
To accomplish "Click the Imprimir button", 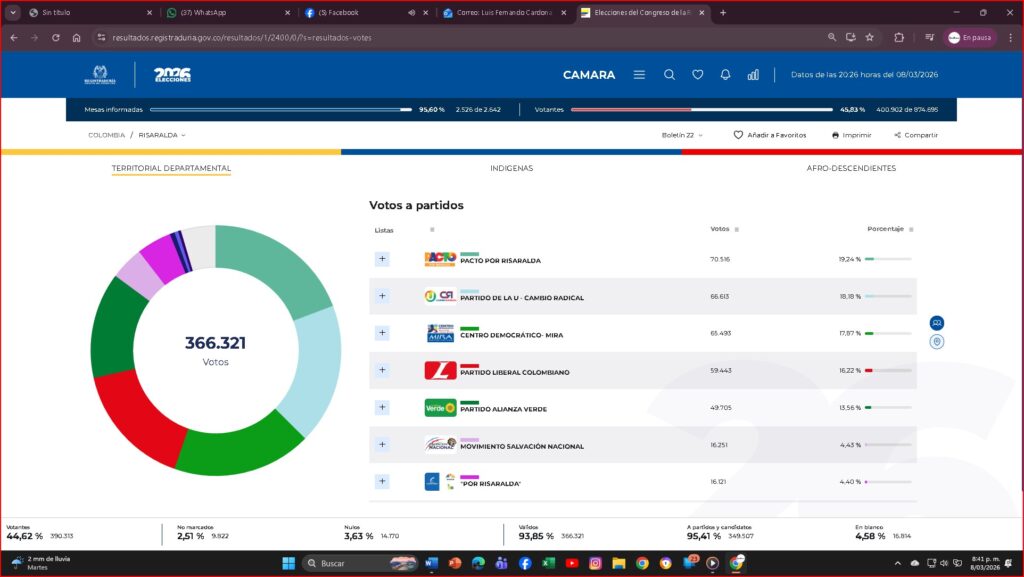I will coord(851,135).
